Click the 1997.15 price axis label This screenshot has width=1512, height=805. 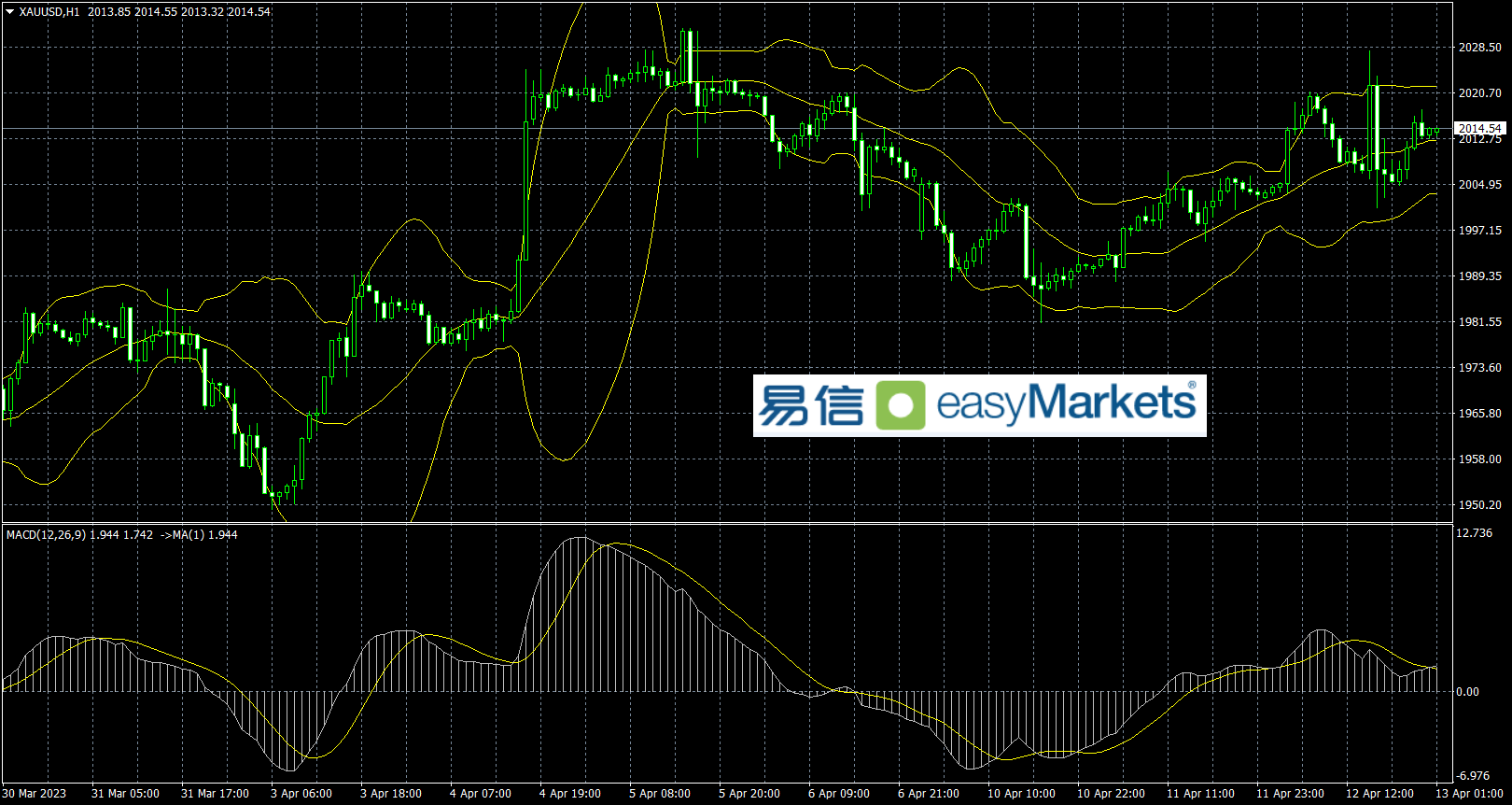(x=1480, y=231)
